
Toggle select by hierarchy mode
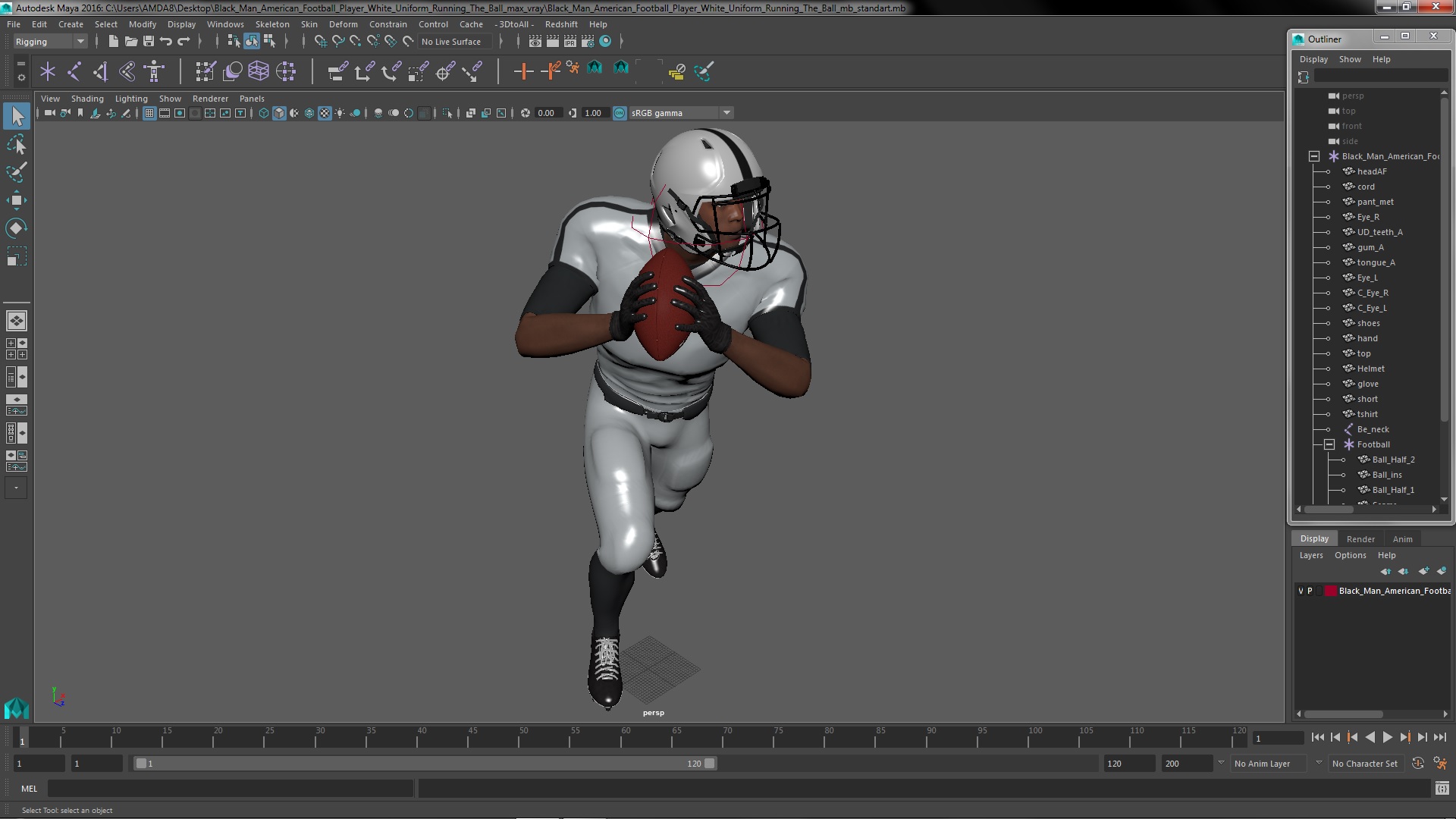coord(234,41)
